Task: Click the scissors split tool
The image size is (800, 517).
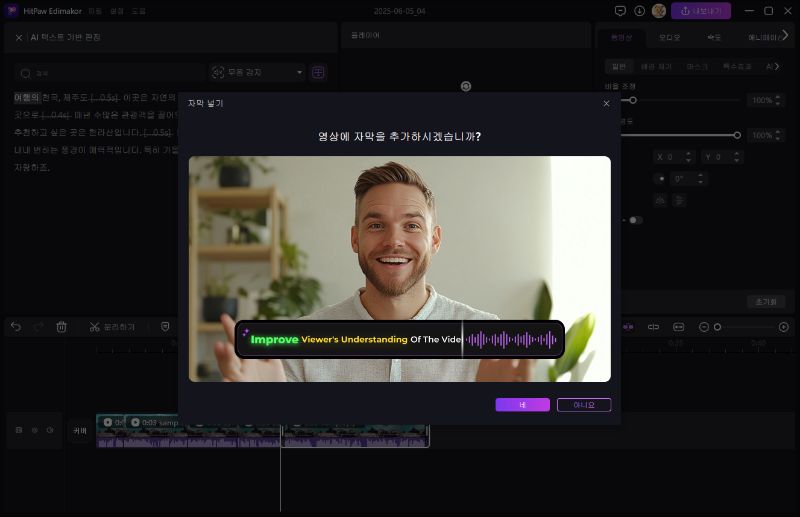Action: [x=94, y=327]
